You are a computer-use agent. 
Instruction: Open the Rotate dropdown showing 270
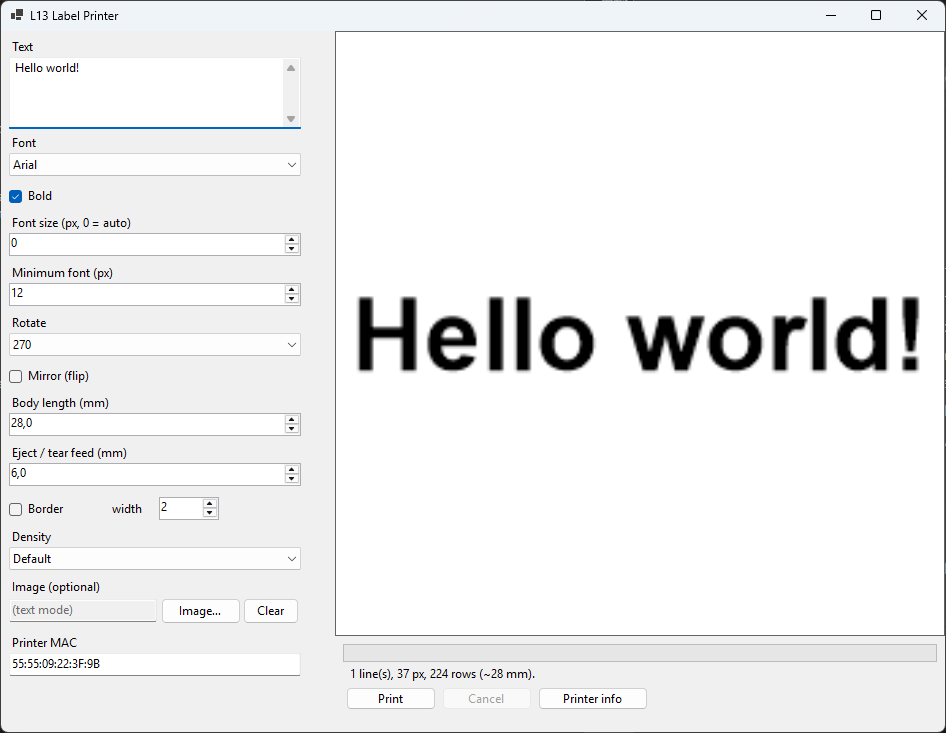click(155, 344)
